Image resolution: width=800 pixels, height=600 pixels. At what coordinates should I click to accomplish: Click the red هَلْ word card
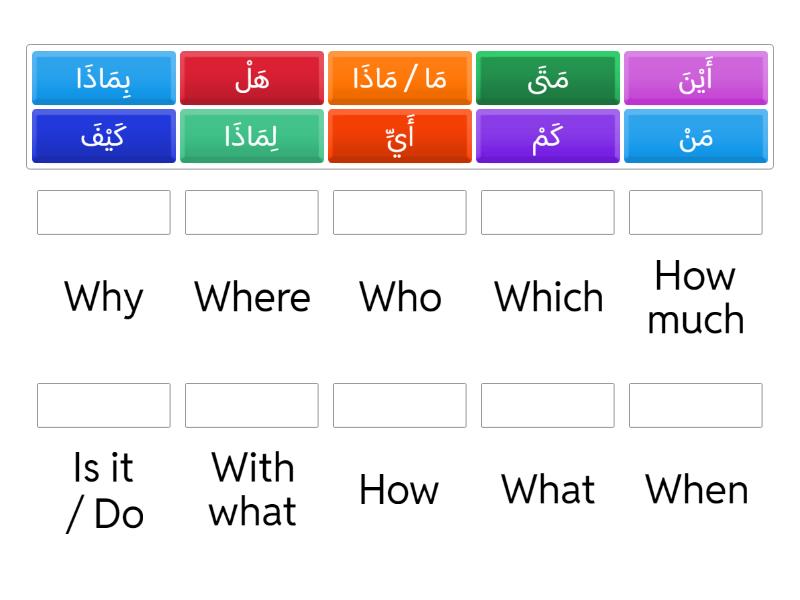[252, 79]
